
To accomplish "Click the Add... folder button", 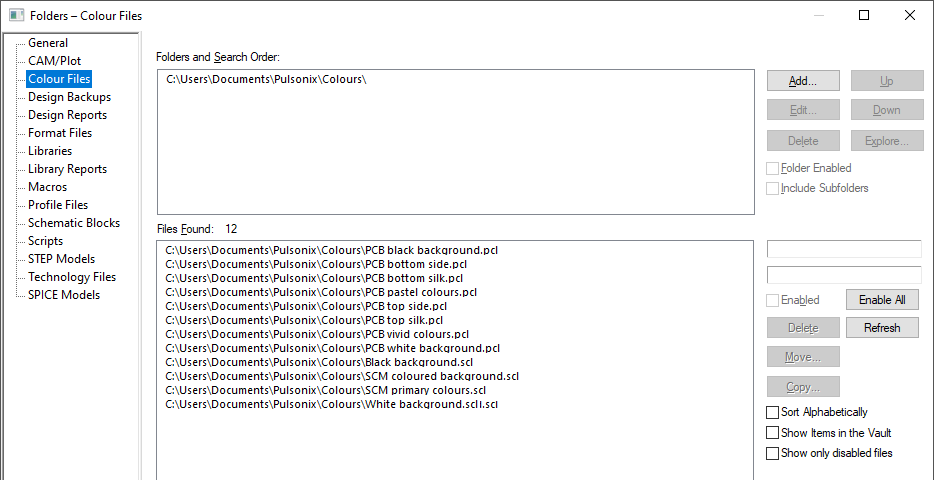I will [803, 81].
